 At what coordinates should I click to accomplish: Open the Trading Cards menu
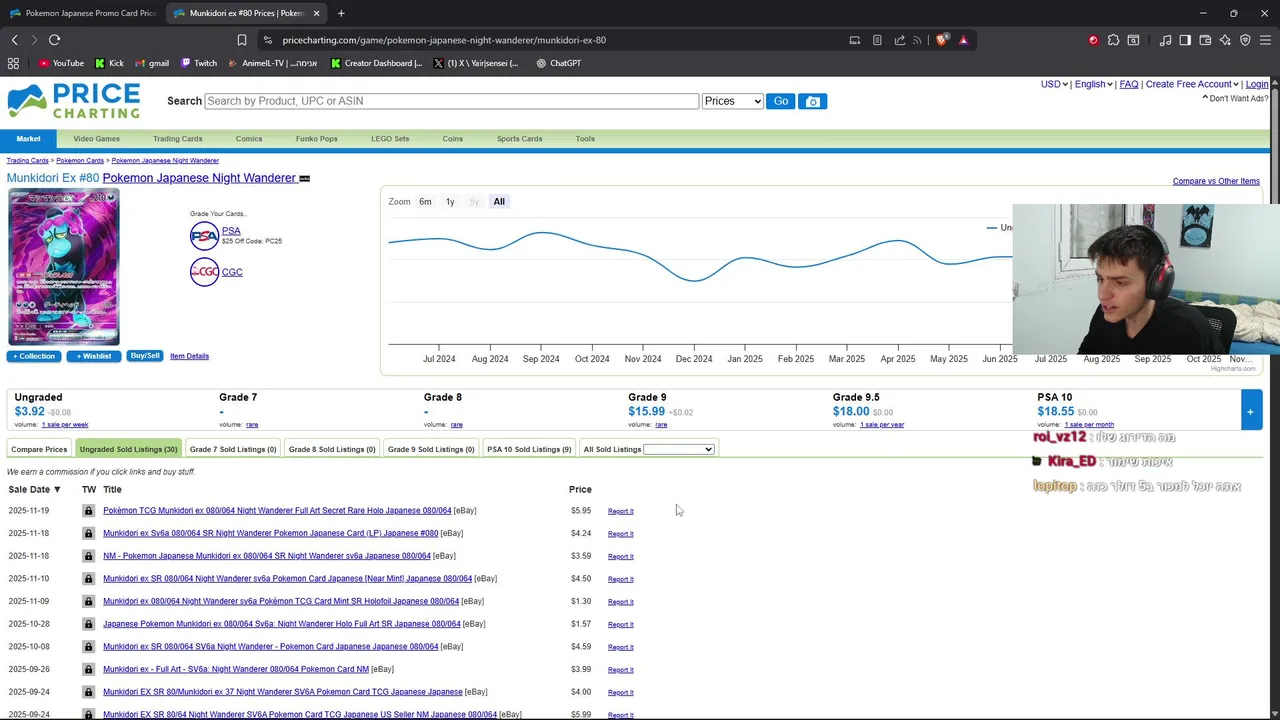178,139
